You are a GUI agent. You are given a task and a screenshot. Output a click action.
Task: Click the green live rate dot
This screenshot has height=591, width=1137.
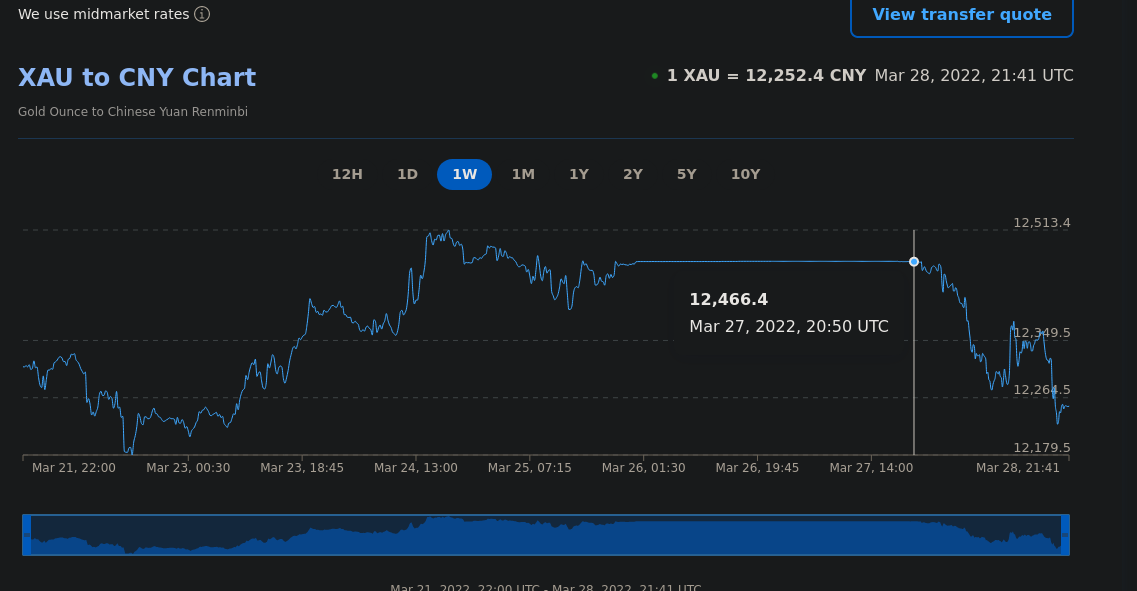click(655, 76)
